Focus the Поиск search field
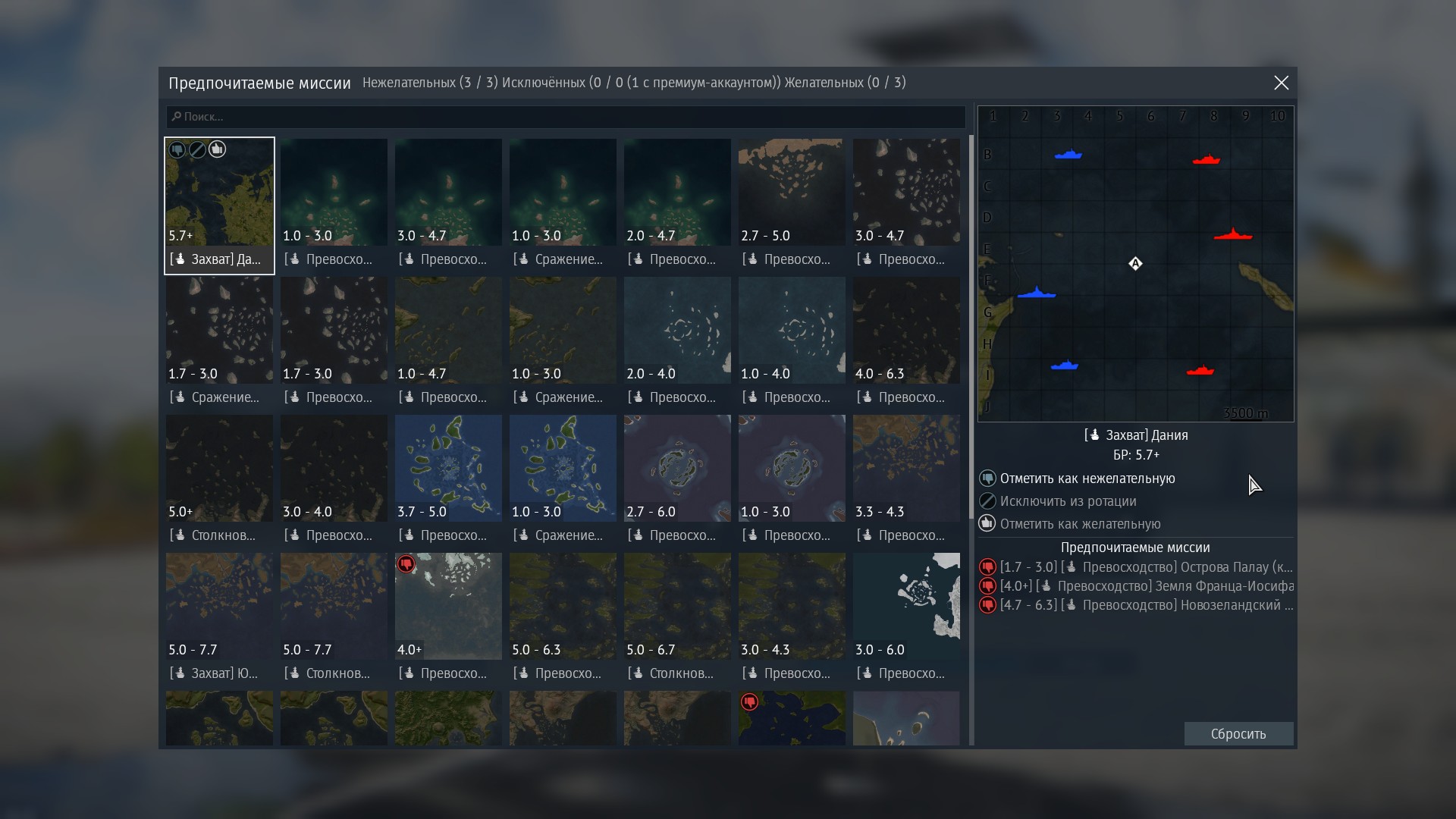The width and height of the screenshot is (1456, 819). point(566,117)
